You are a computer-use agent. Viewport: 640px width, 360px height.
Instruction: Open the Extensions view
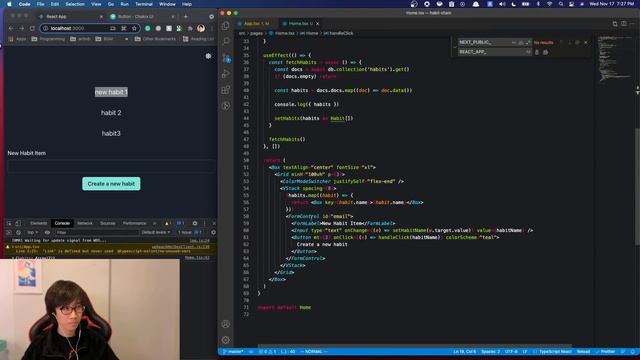point(226,90)
